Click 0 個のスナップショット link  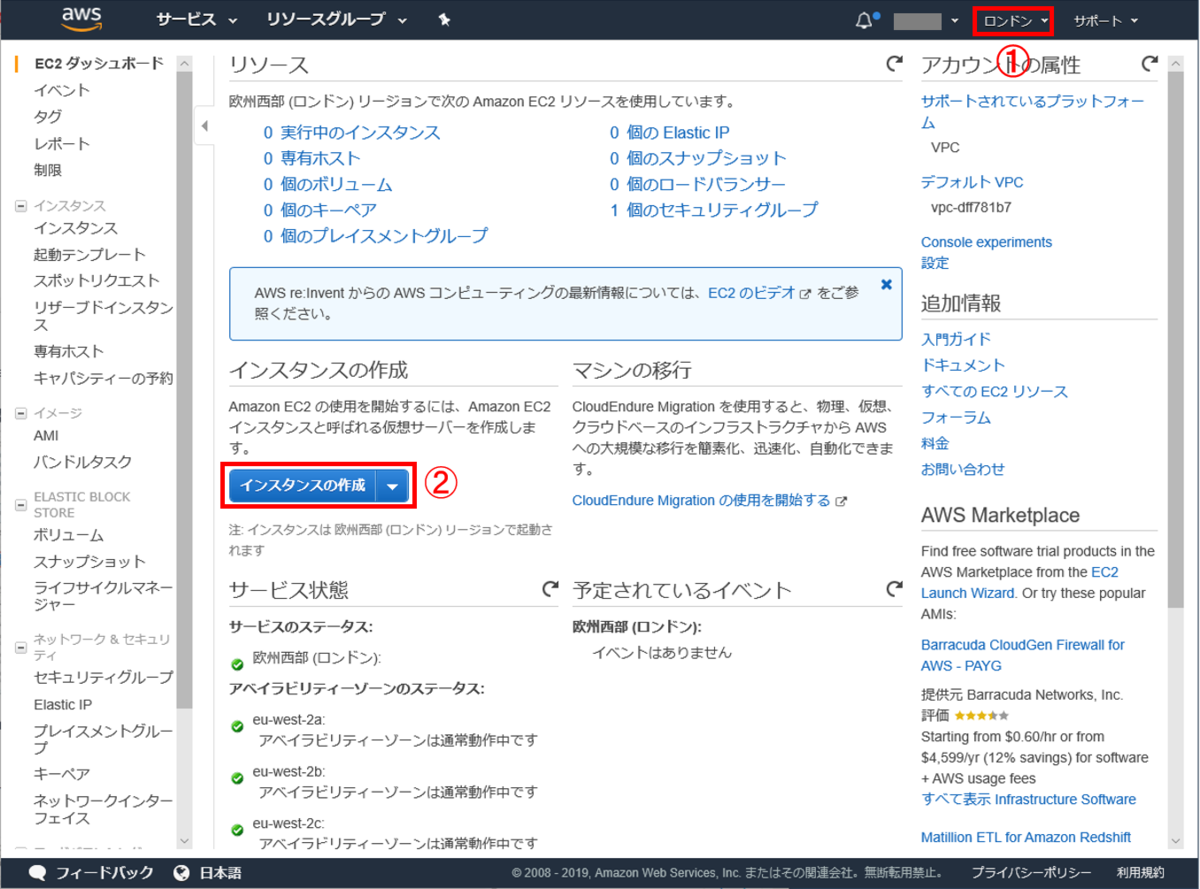tap(699, 158)
